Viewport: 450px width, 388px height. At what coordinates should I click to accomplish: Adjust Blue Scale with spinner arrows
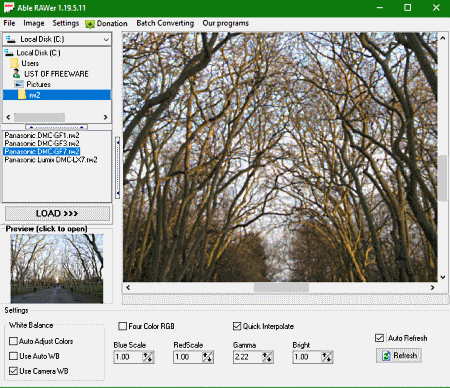147,357
